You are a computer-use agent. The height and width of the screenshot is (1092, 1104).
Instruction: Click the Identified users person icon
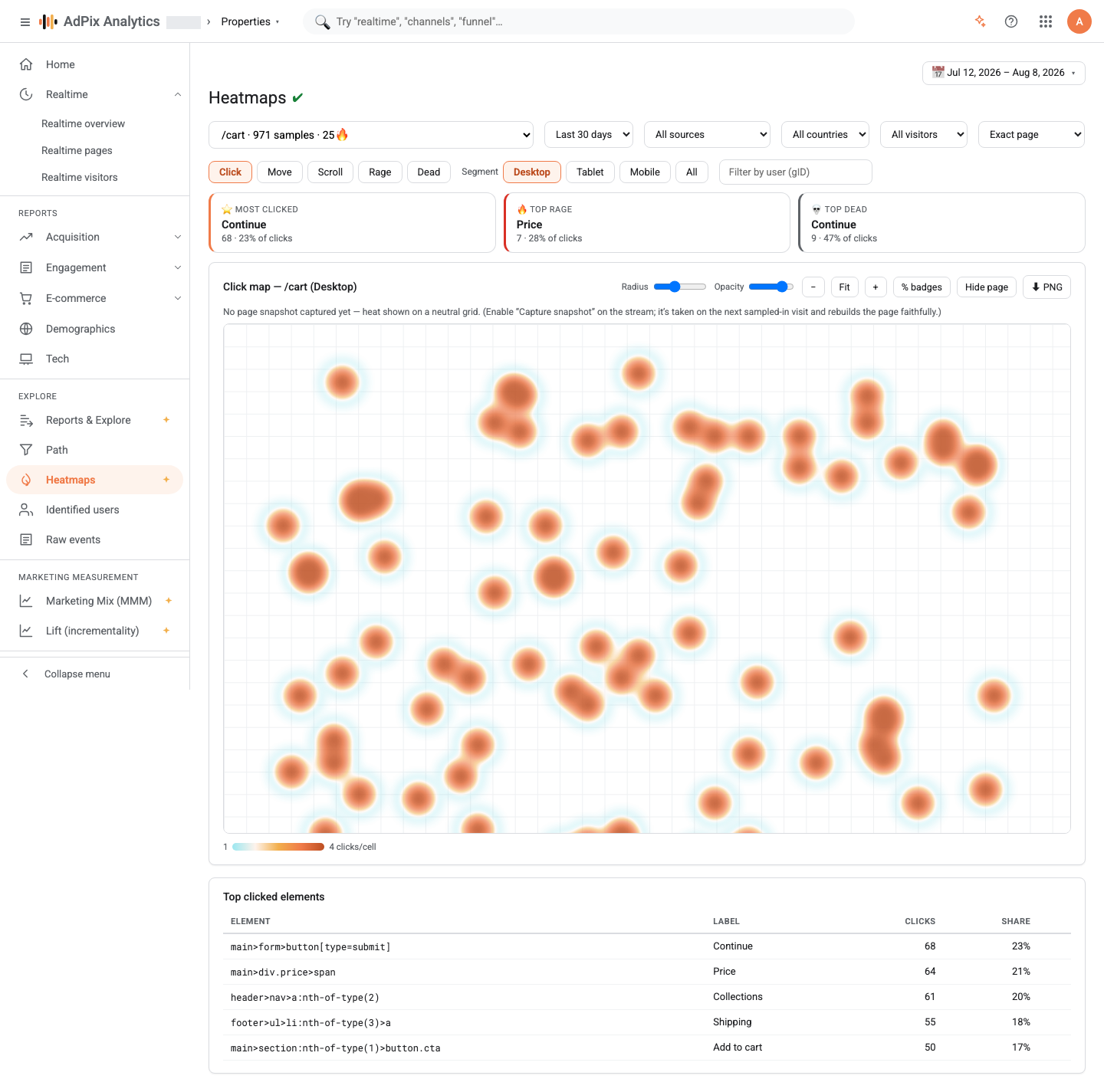click(x=26, y=510)
